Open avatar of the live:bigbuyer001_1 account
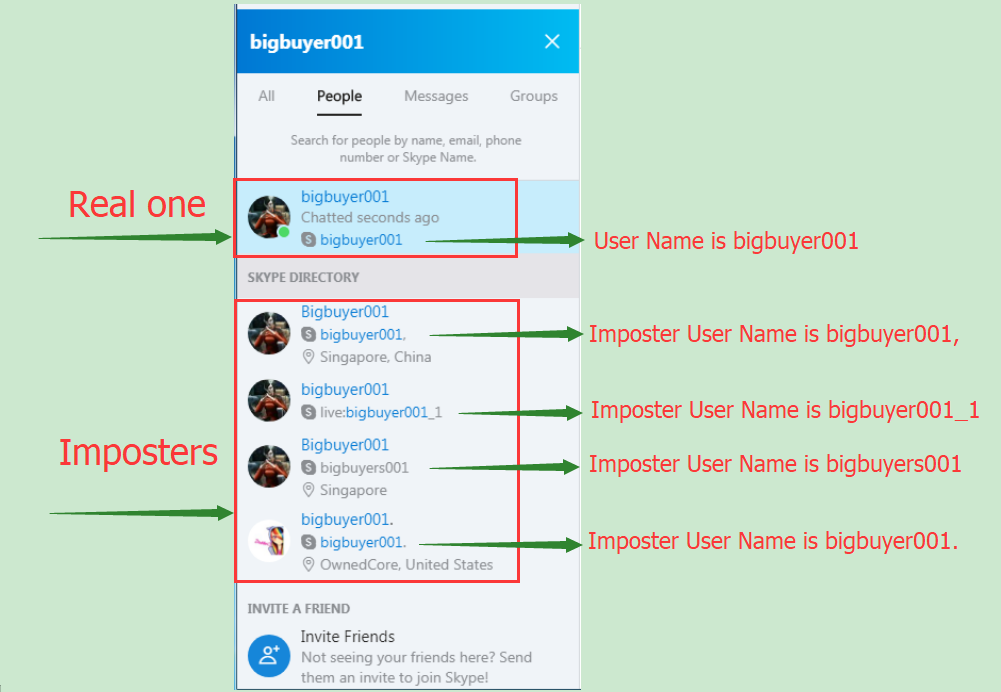 pos(269,400)
